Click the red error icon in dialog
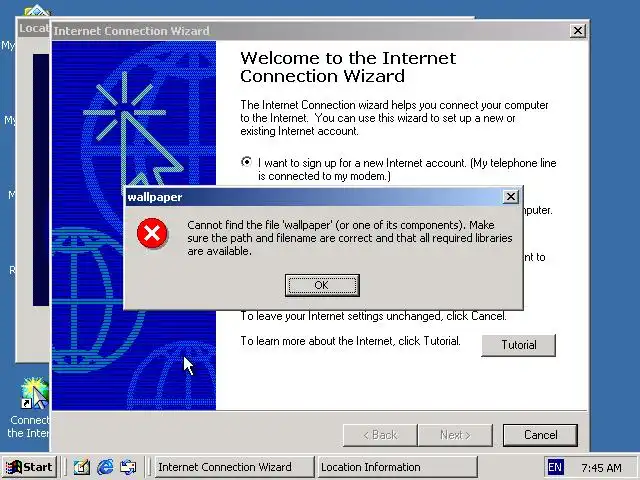This screenshot has height=480, width=640. (152, 233)
